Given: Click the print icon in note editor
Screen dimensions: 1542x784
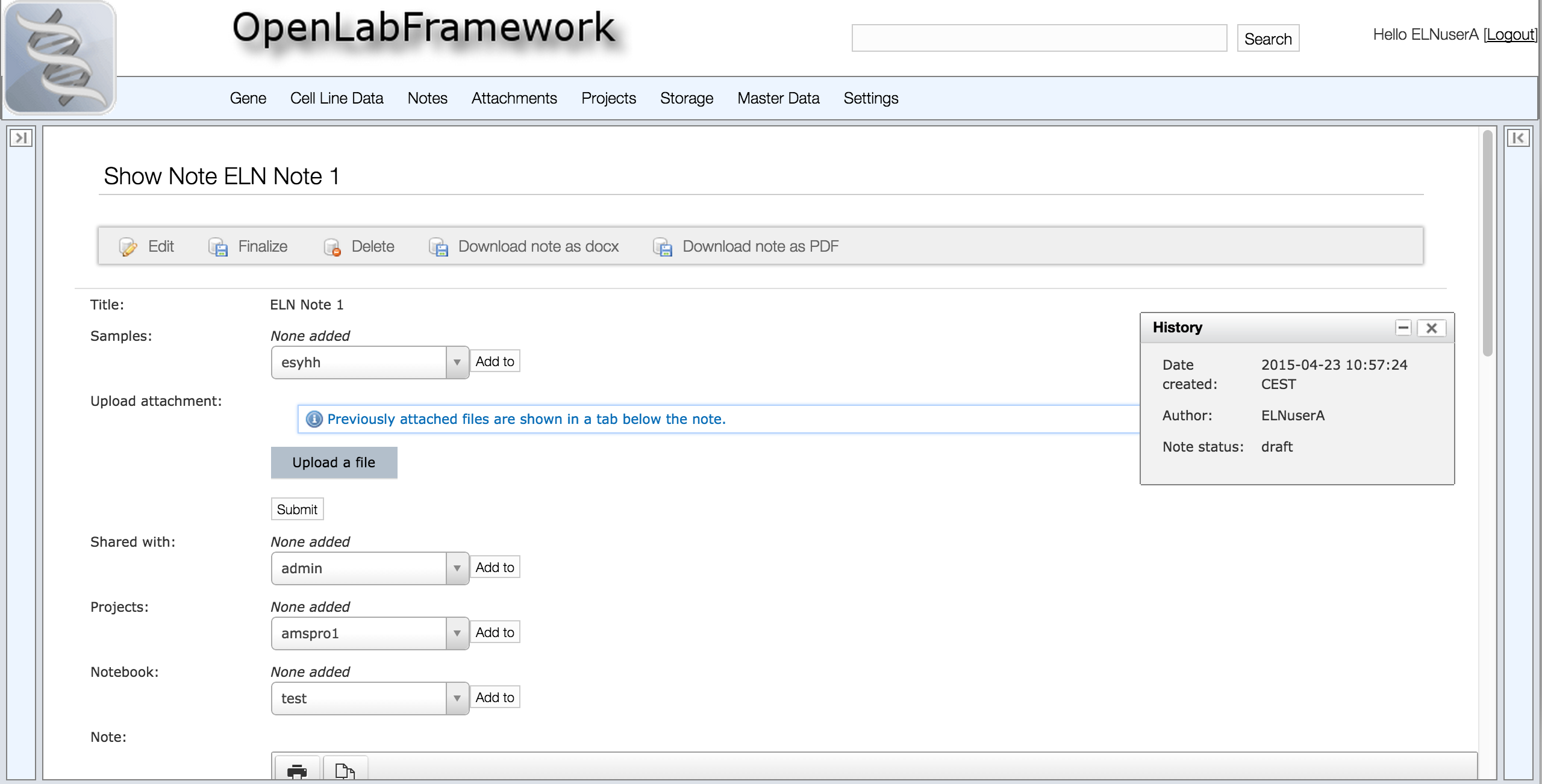Looking at the screenshot, I should tap(297, 770).
